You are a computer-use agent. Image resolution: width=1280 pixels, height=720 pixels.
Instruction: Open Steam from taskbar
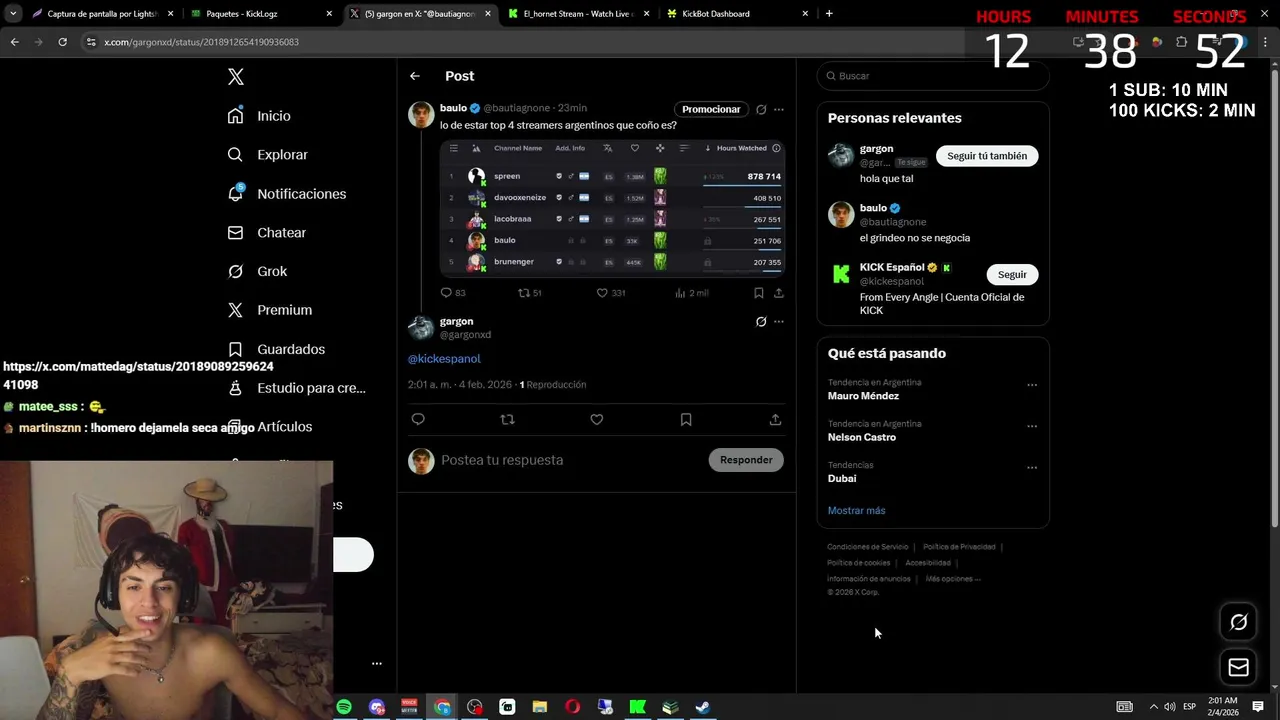703,707
